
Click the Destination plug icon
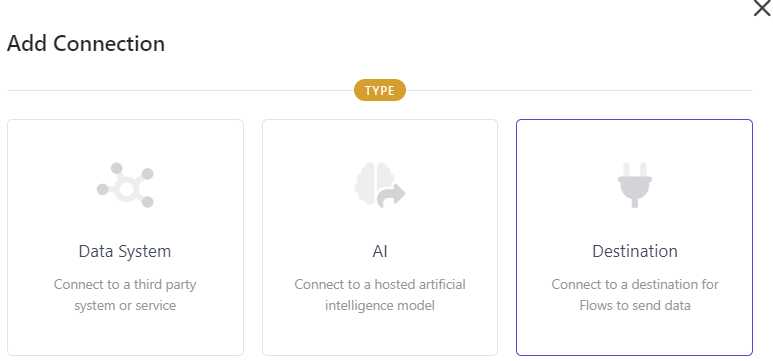(x=634, y=185)
